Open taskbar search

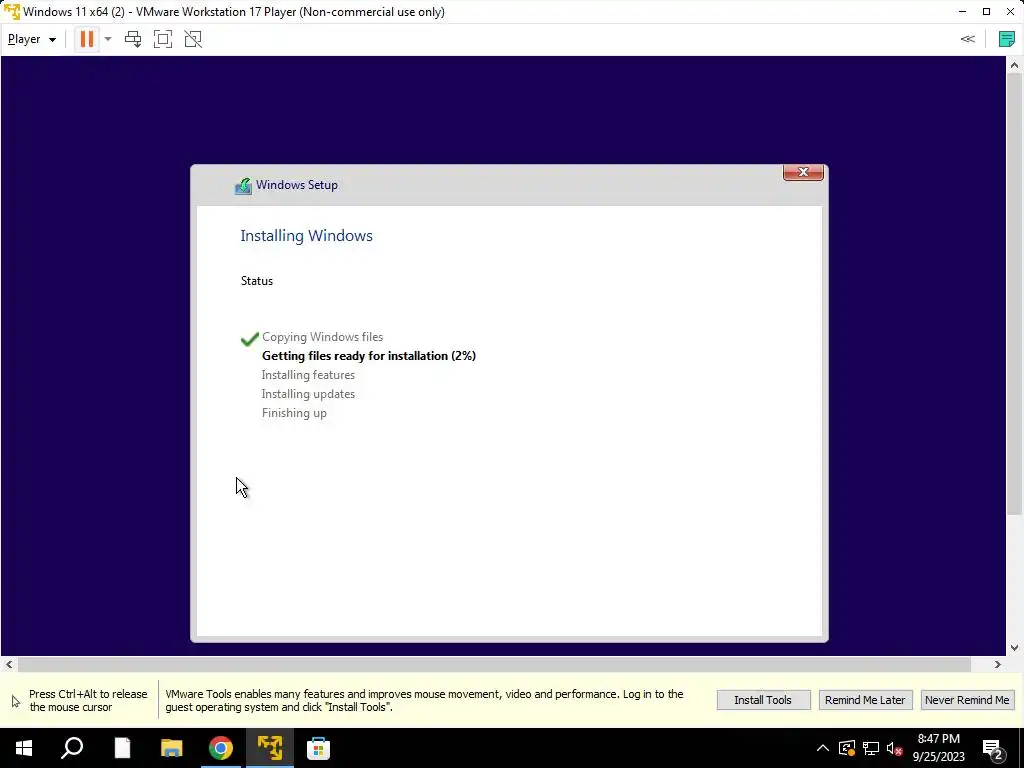pyautogui.click(x=72, y=748)
